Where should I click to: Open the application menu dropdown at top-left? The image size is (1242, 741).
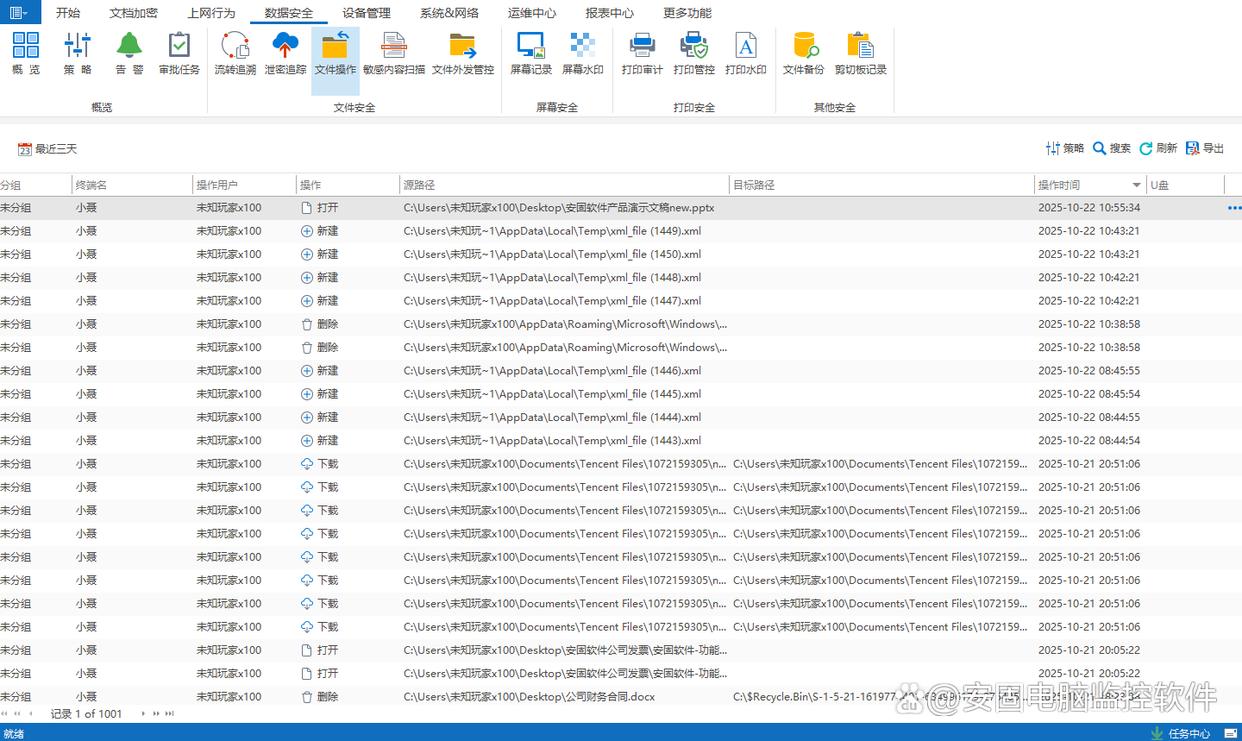pyautogui.click(x=20, y=13)
